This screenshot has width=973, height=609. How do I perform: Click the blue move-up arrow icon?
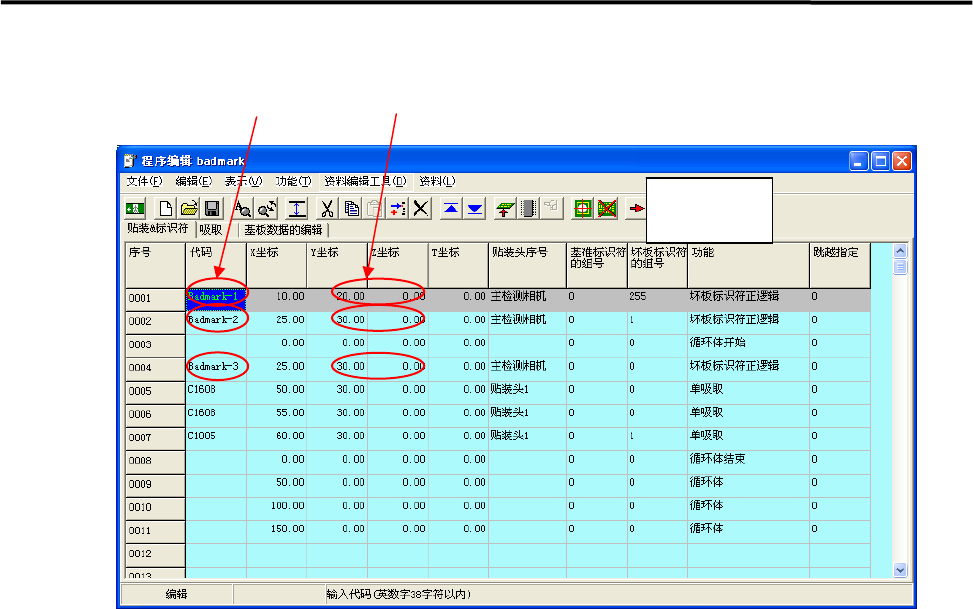(x=451, y=208)
